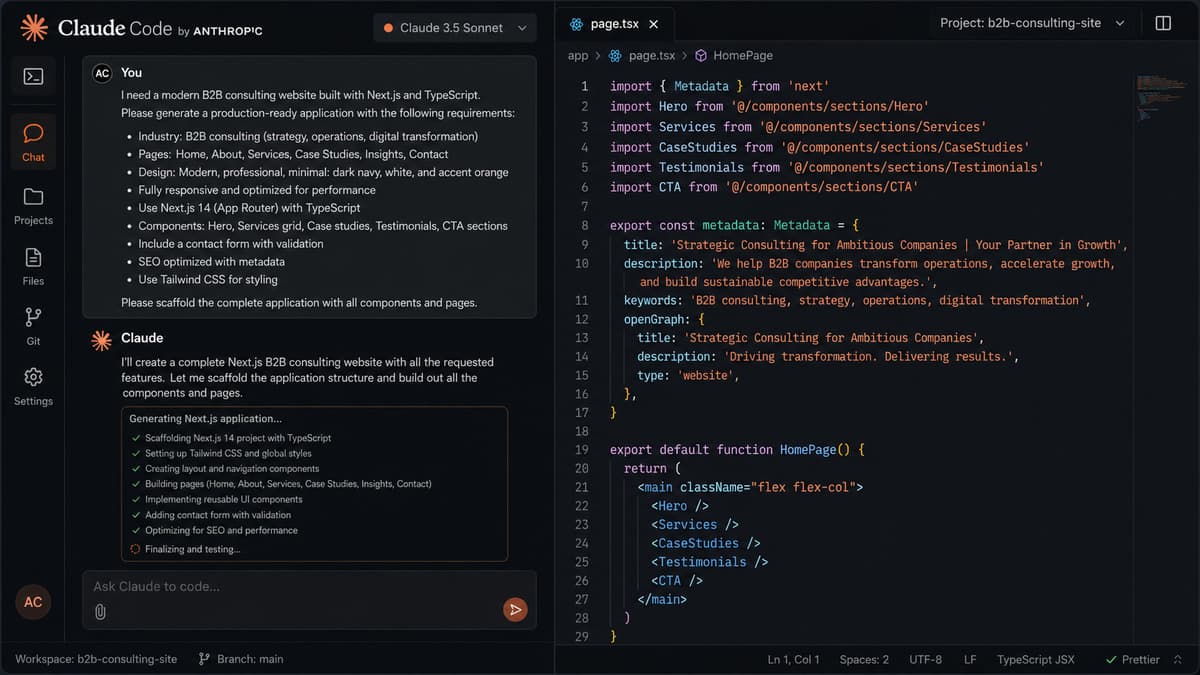The width and height of the screenshot is (1200, 675).
Task: Click the React icon on page.tsx tab
Action: [x=576, y=24]
